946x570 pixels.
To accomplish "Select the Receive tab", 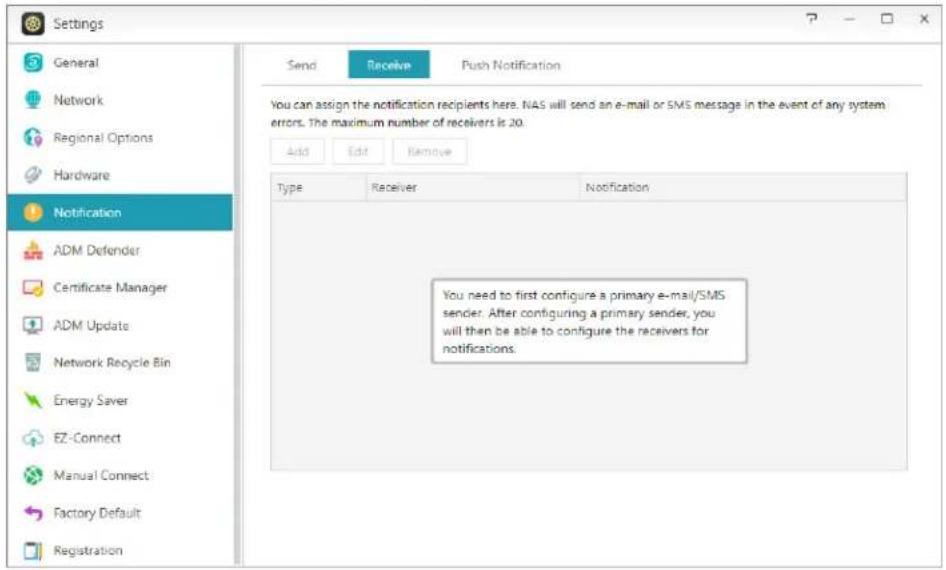I will [389, 65].
